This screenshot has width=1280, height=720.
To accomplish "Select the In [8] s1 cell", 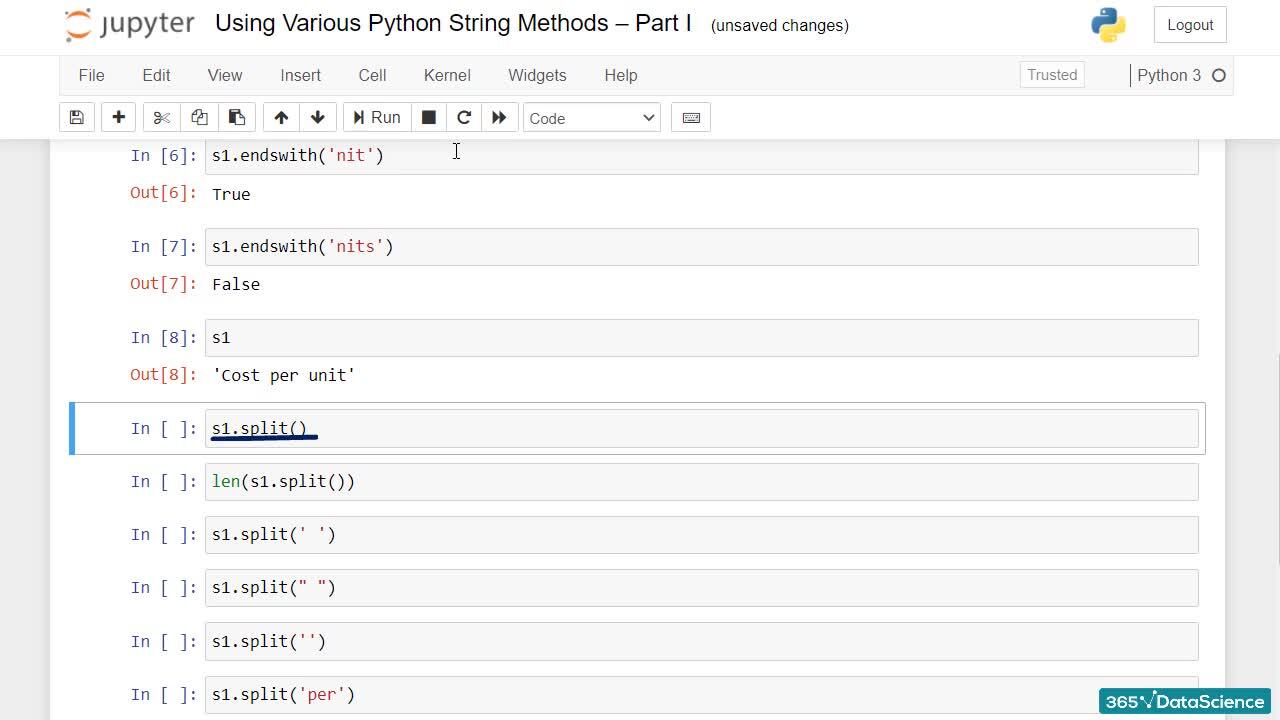I will pos(701,337).
